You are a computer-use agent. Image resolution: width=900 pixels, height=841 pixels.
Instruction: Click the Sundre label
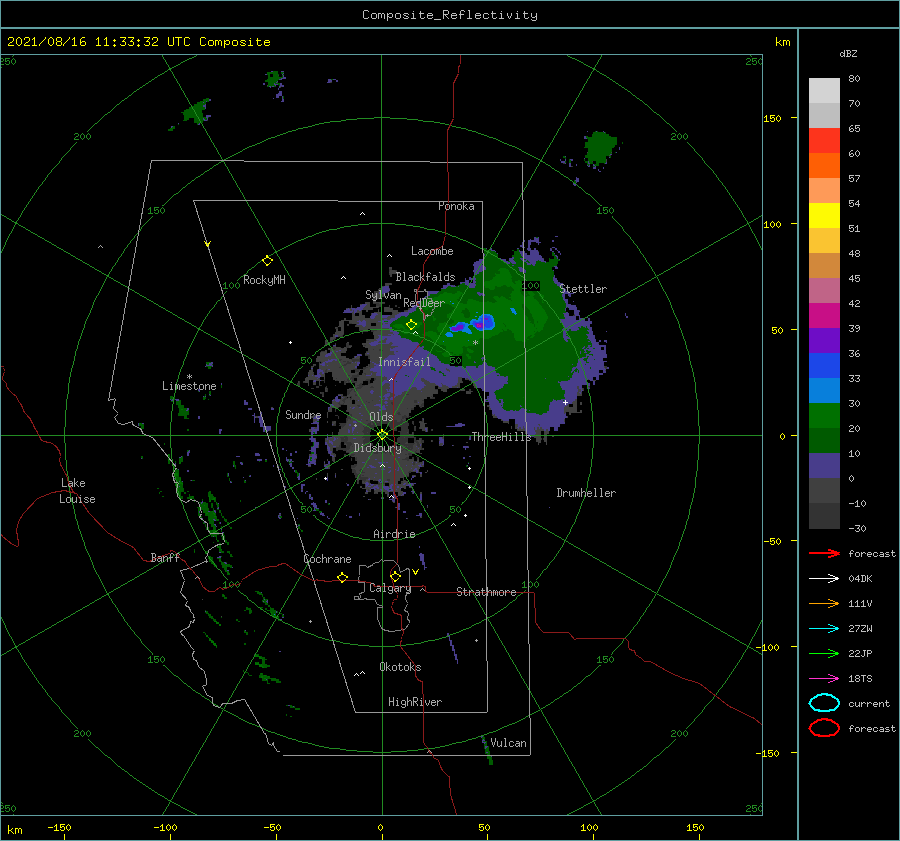pos(303,414)
